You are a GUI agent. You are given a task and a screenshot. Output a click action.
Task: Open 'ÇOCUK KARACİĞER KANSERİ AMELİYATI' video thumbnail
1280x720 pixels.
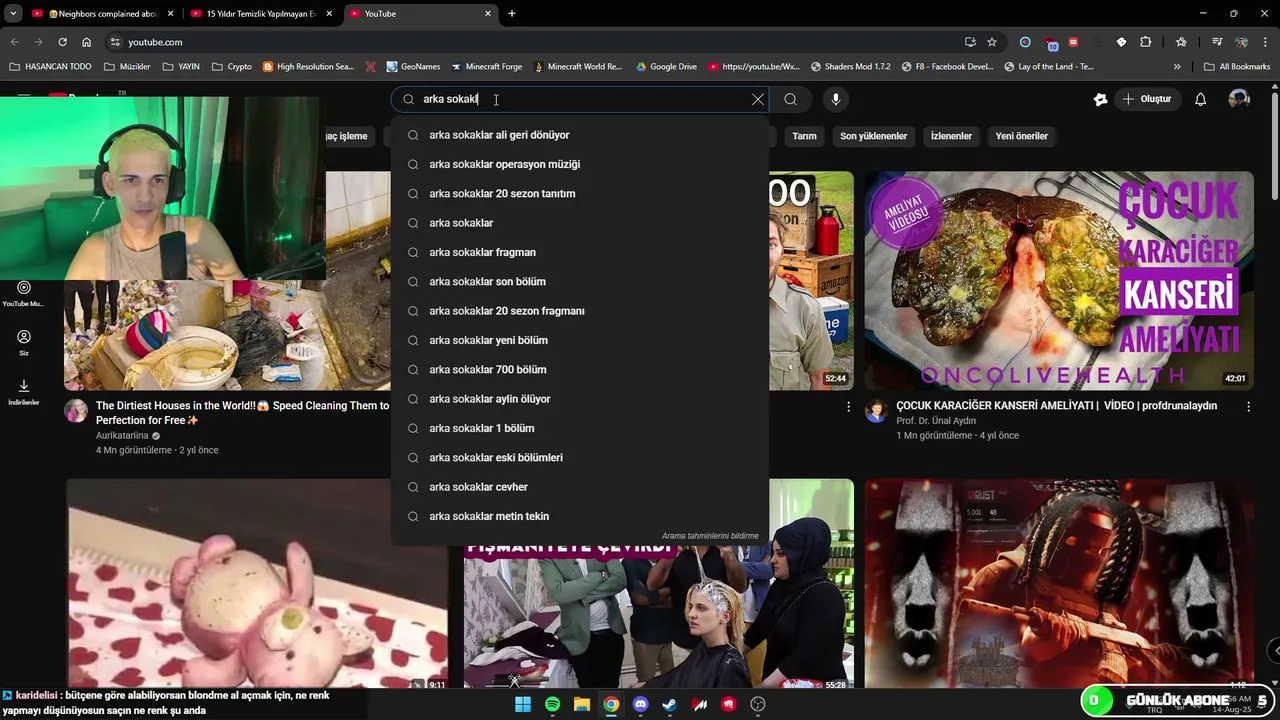coord(1059,280)
